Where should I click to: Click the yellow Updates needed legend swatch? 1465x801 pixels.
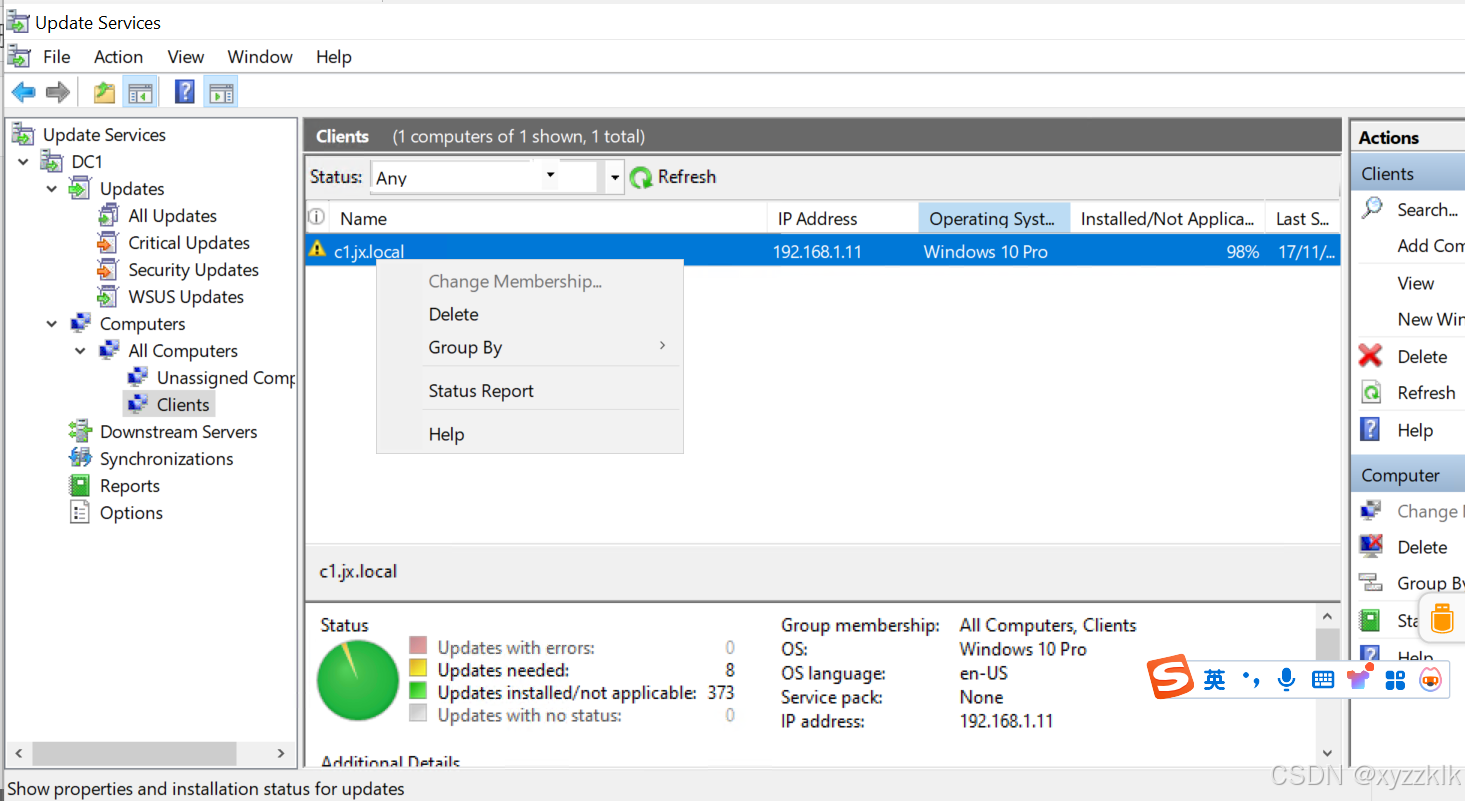(418, 668)
